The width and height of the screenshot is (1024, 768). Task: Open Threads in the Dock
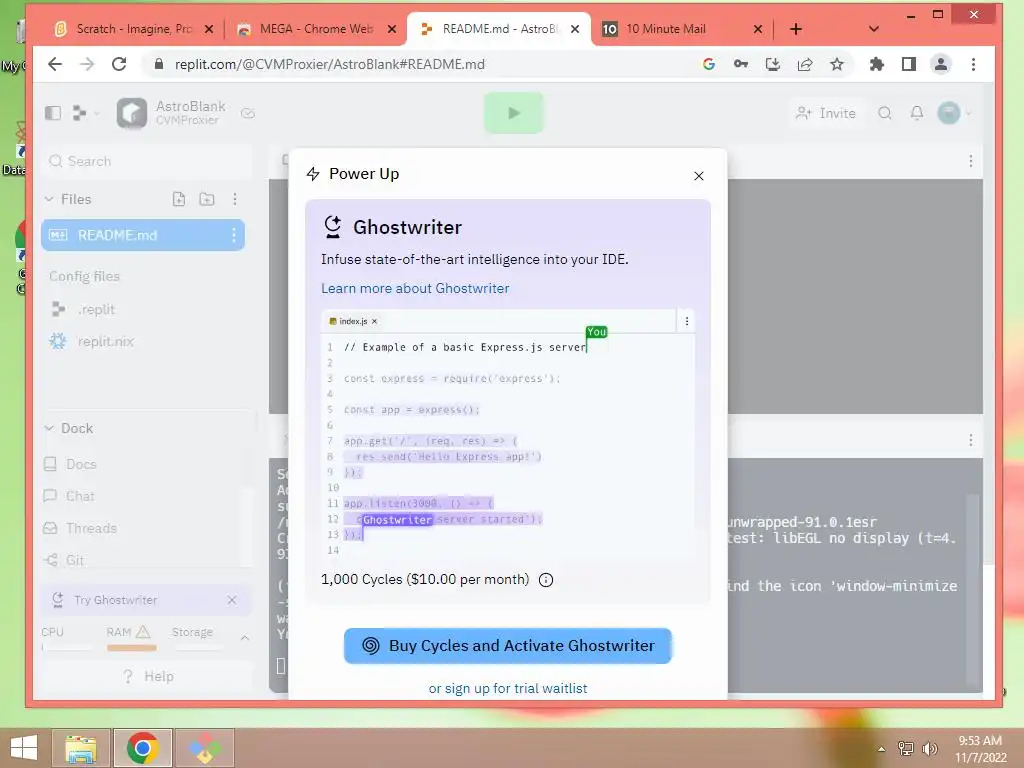click(x=91, y=528)
